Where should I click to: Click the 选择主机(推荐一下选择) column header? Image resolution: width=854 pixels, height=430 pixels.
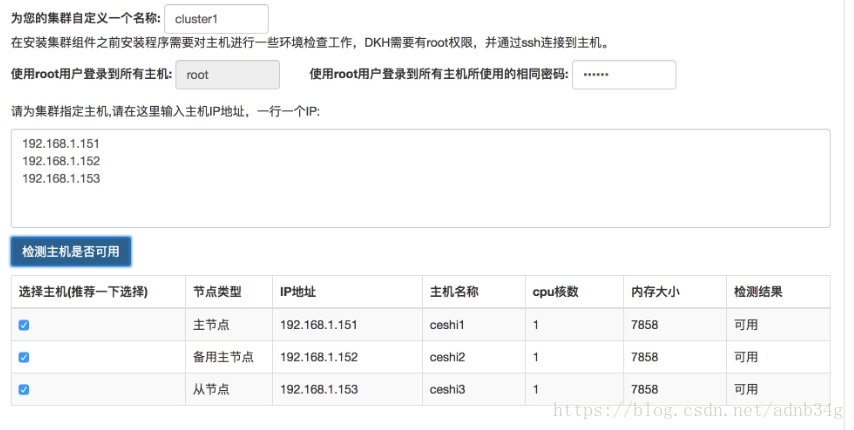(x=83, y=292)
